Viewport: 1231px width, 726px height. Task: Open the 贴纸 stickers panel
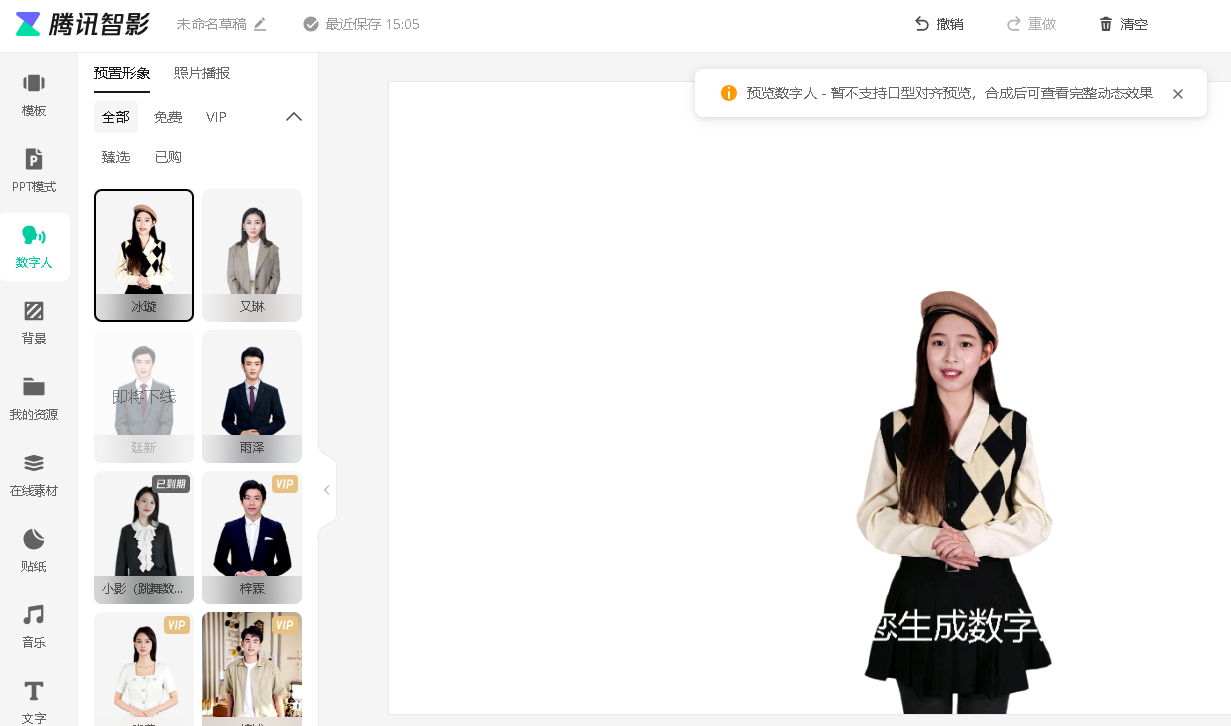tap(34, 550)
